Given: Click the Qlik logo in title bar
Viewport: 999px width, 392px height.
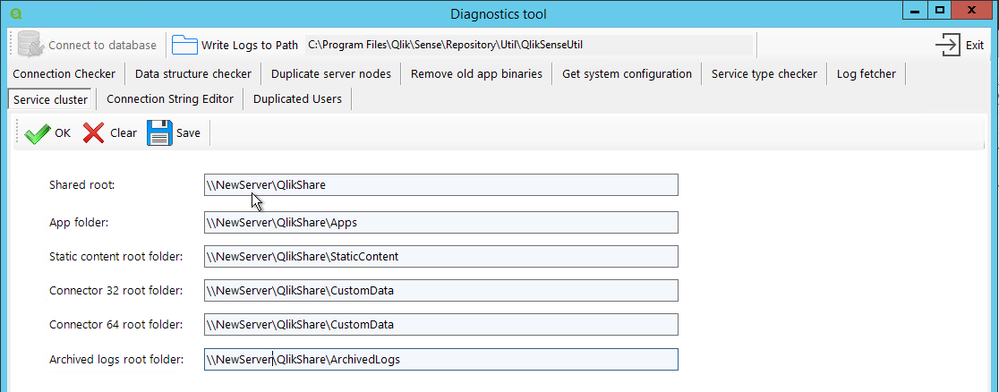Looking at the screenshot, I should 17,13.
